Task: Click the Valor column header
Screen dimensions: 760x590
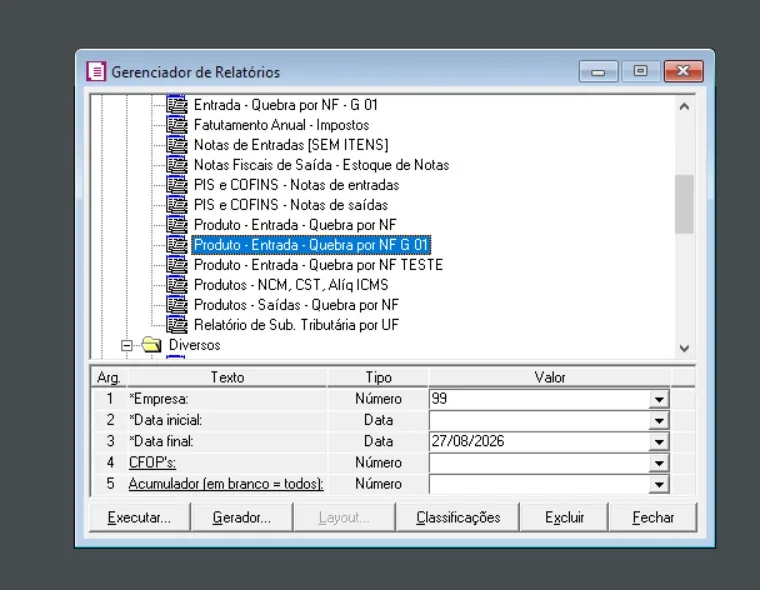Action: coord(550,377)
